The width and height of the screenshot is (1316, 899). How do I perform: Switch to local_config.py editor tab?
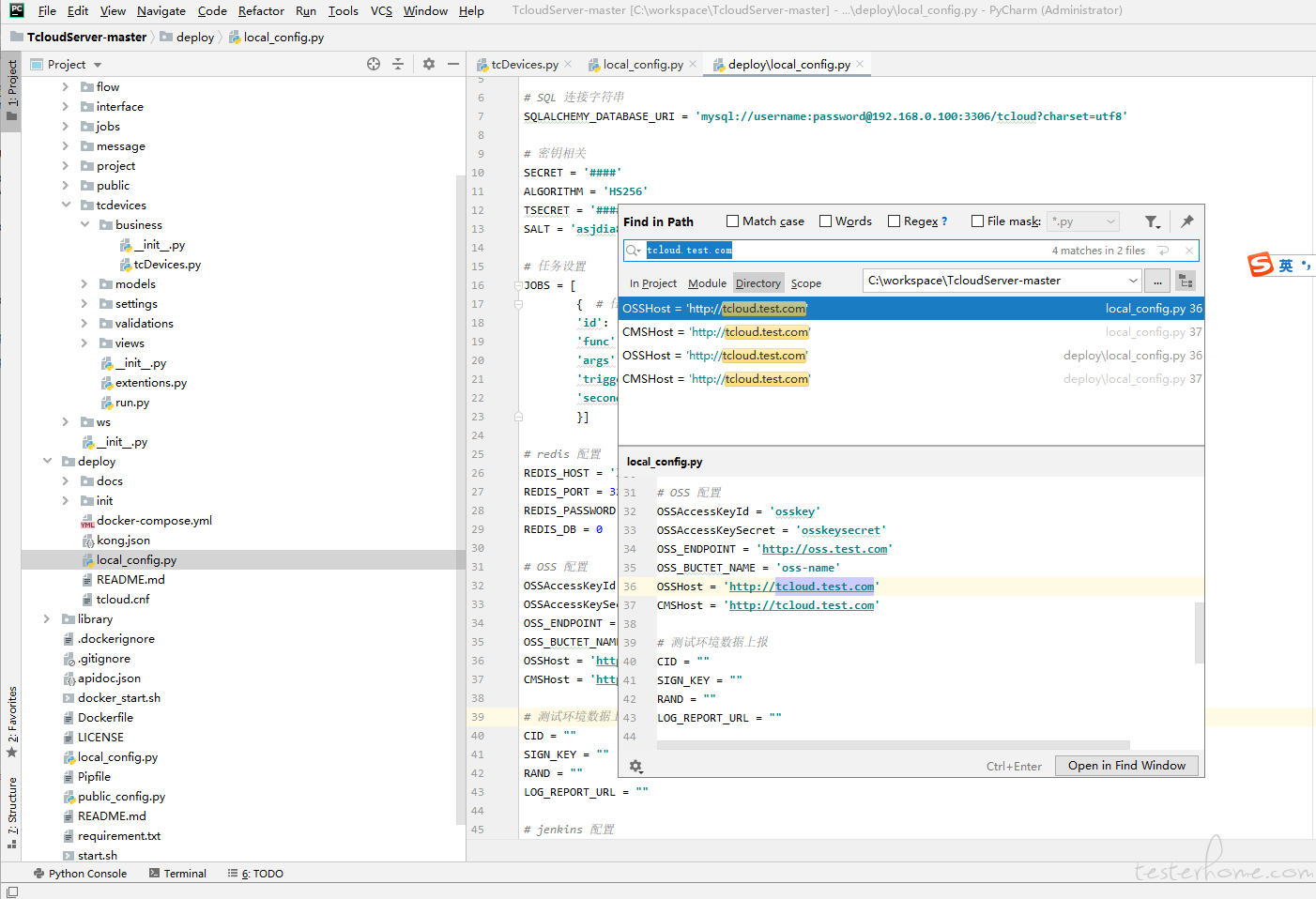pyautogui.click(x=642, y=64)
